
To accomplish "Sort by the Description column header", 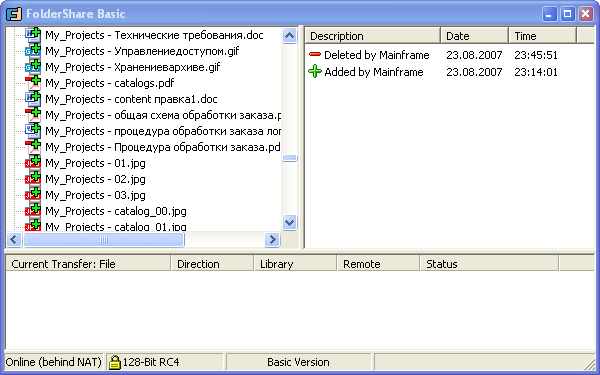I will pyautogui.click(x=373, y=36).
